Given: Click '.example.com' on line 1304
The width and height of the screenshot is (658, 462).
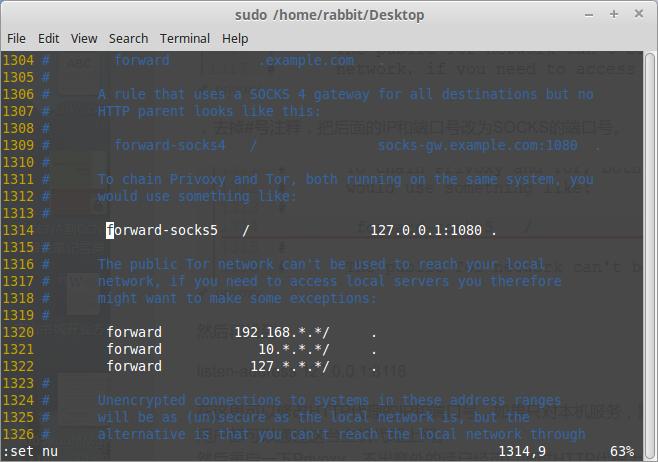Looking at the screenshot, I should click(x=306, y=60).
